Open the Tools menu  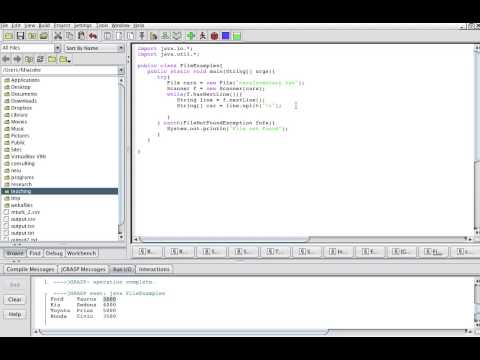(x=102, y=26)
